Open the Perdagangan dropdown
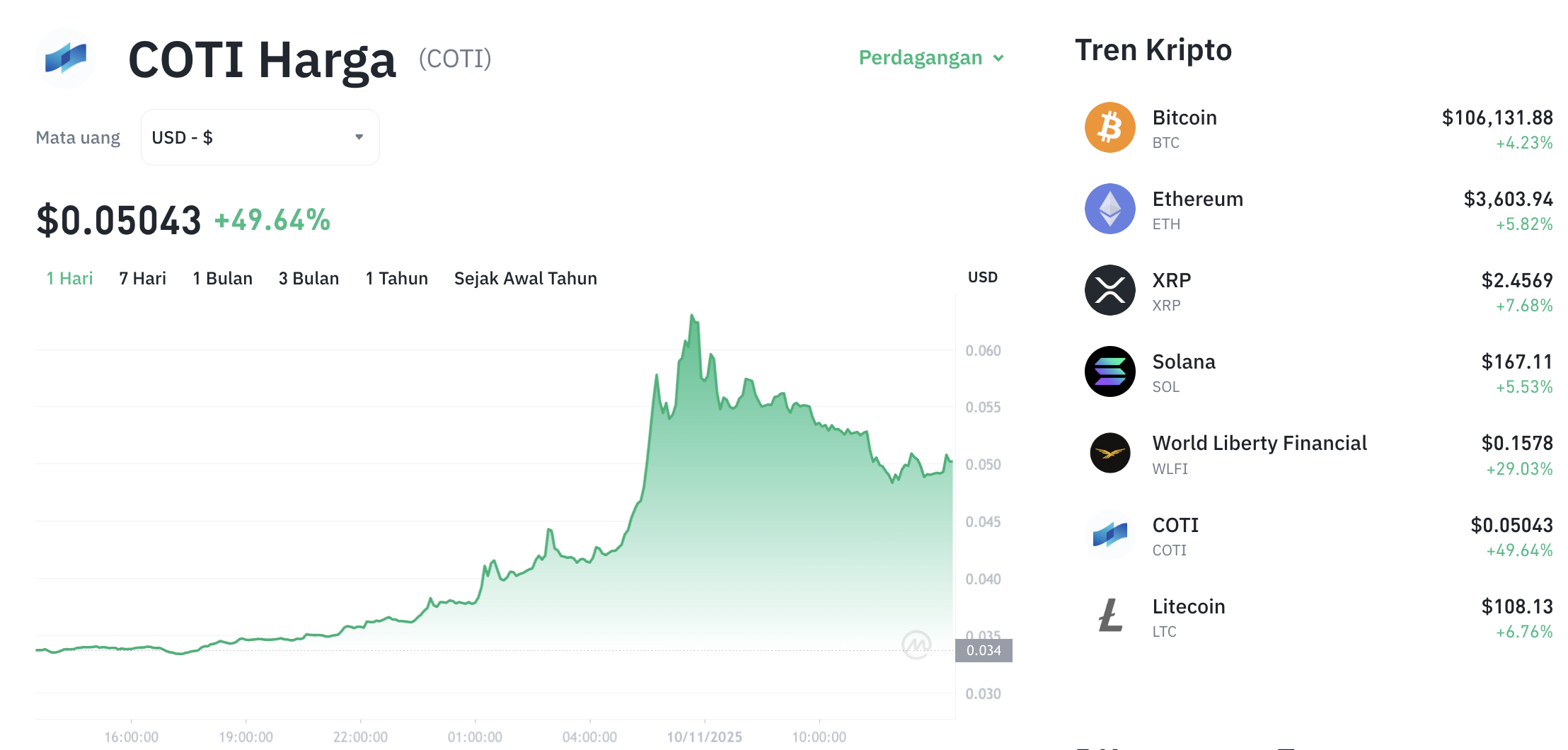 (930, 57)
